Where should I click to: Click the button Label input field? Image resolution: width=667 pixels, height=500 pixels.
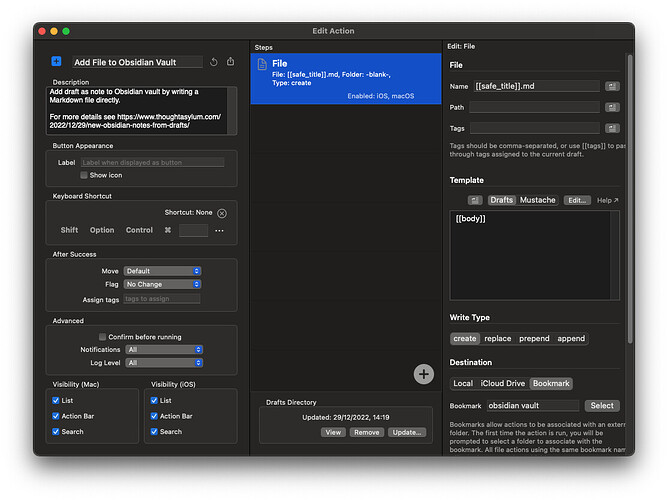click(x=152, y=163)
